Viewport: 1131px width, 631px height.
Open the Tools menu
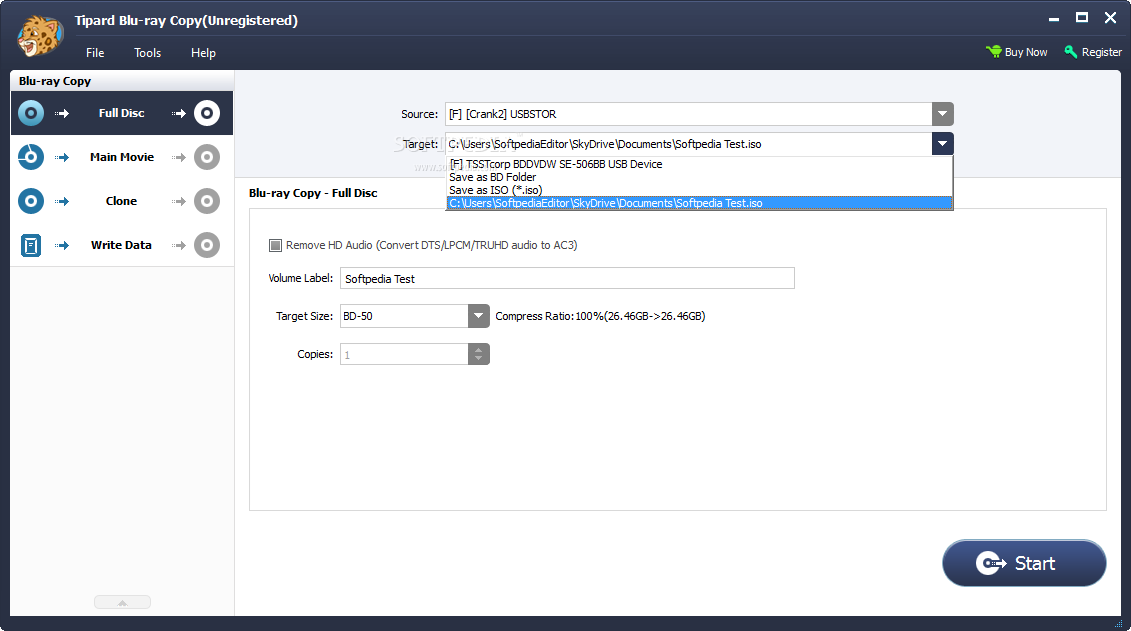pos(147,53)
